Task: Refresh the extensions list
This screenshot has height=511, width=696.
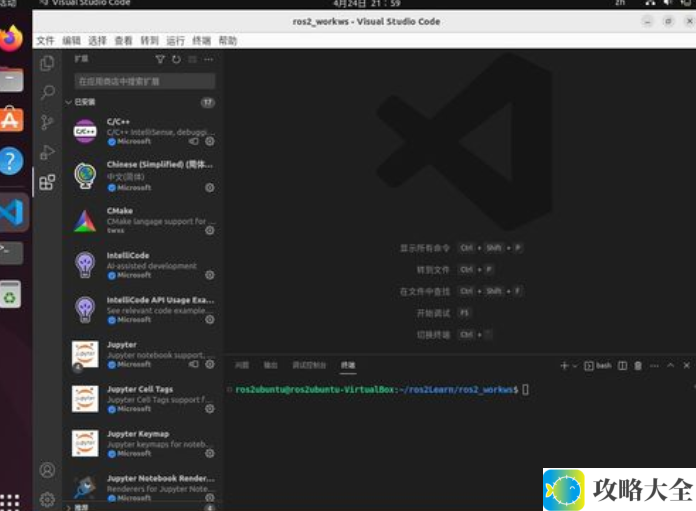Action: coord(176,59)
